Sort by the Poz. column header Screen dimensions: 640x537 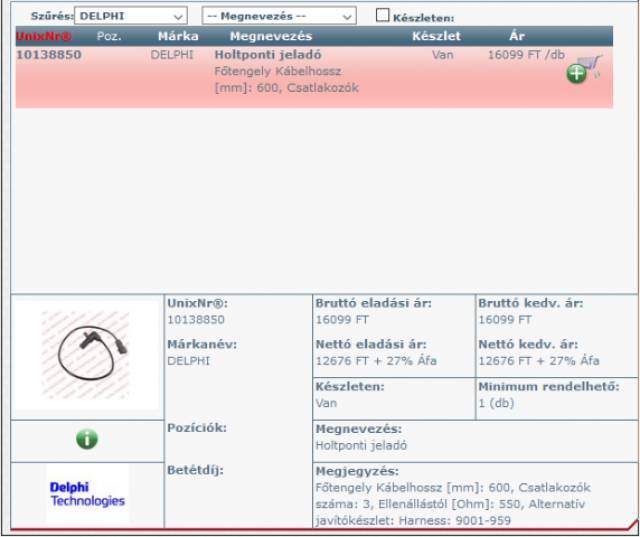point(109,36)
